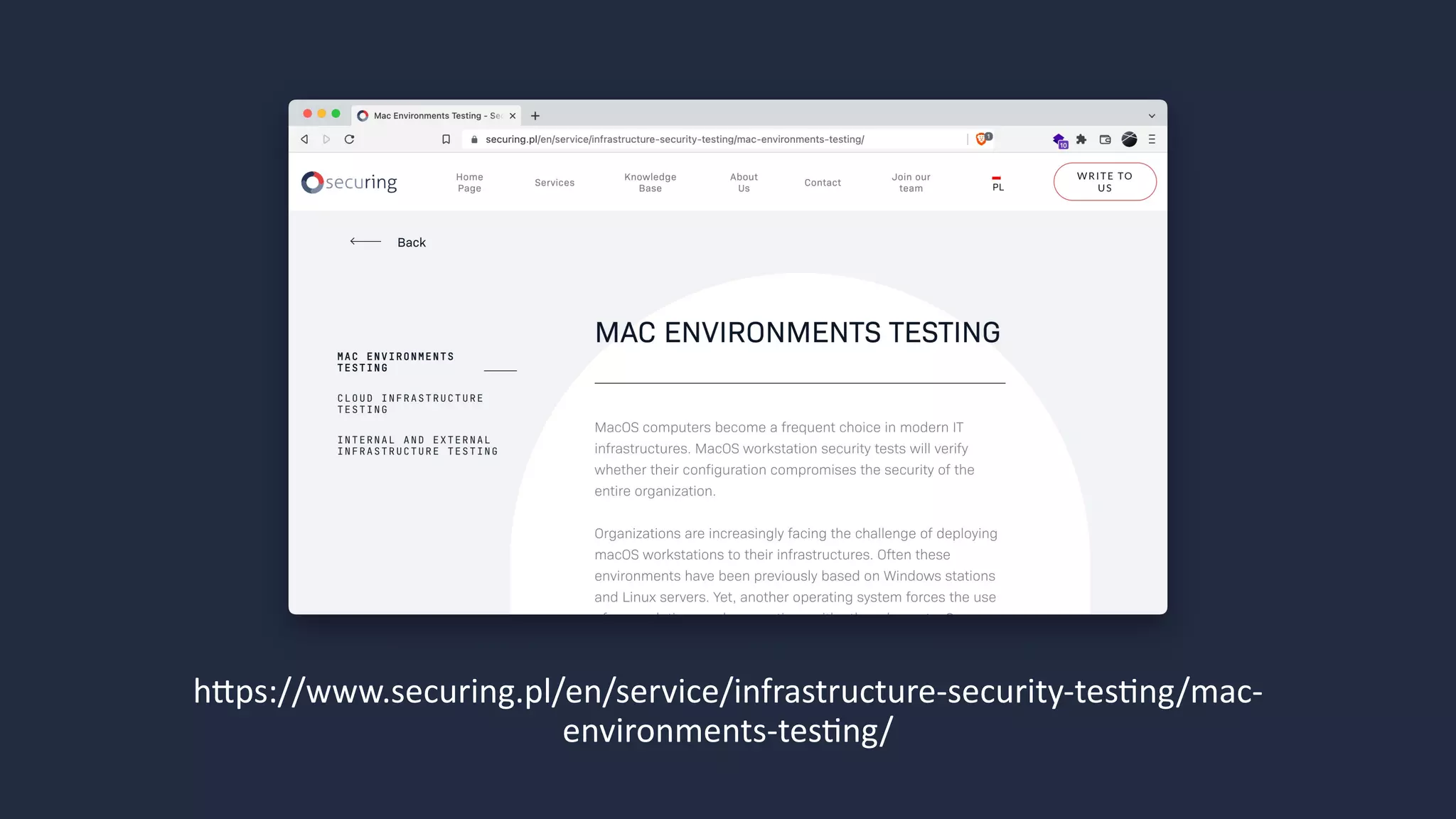
Task: Click the macOS yellow minimize button
Action: point(322,114)
